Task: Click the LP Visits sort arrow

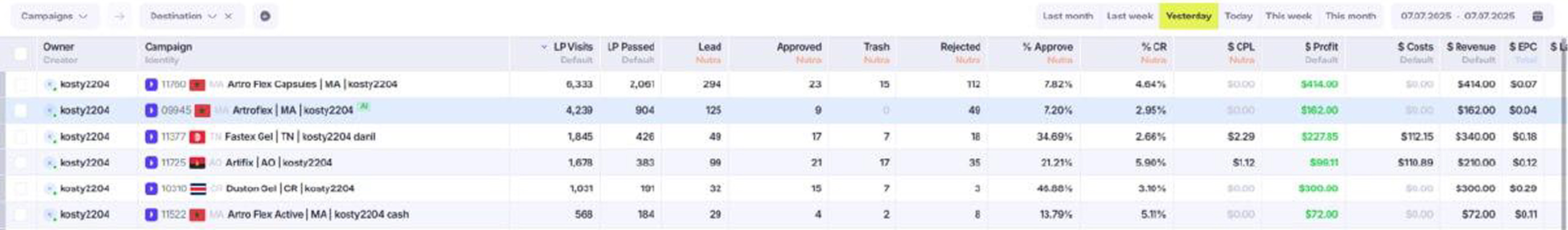Action: click(544, 47)
